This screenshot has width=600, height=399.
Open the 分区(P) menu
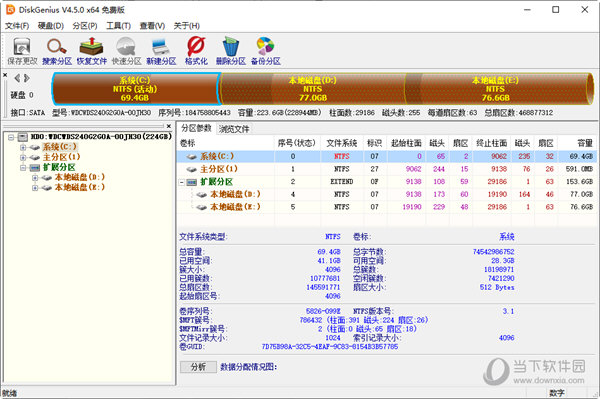pyautogui.click(x=85, y=26)
